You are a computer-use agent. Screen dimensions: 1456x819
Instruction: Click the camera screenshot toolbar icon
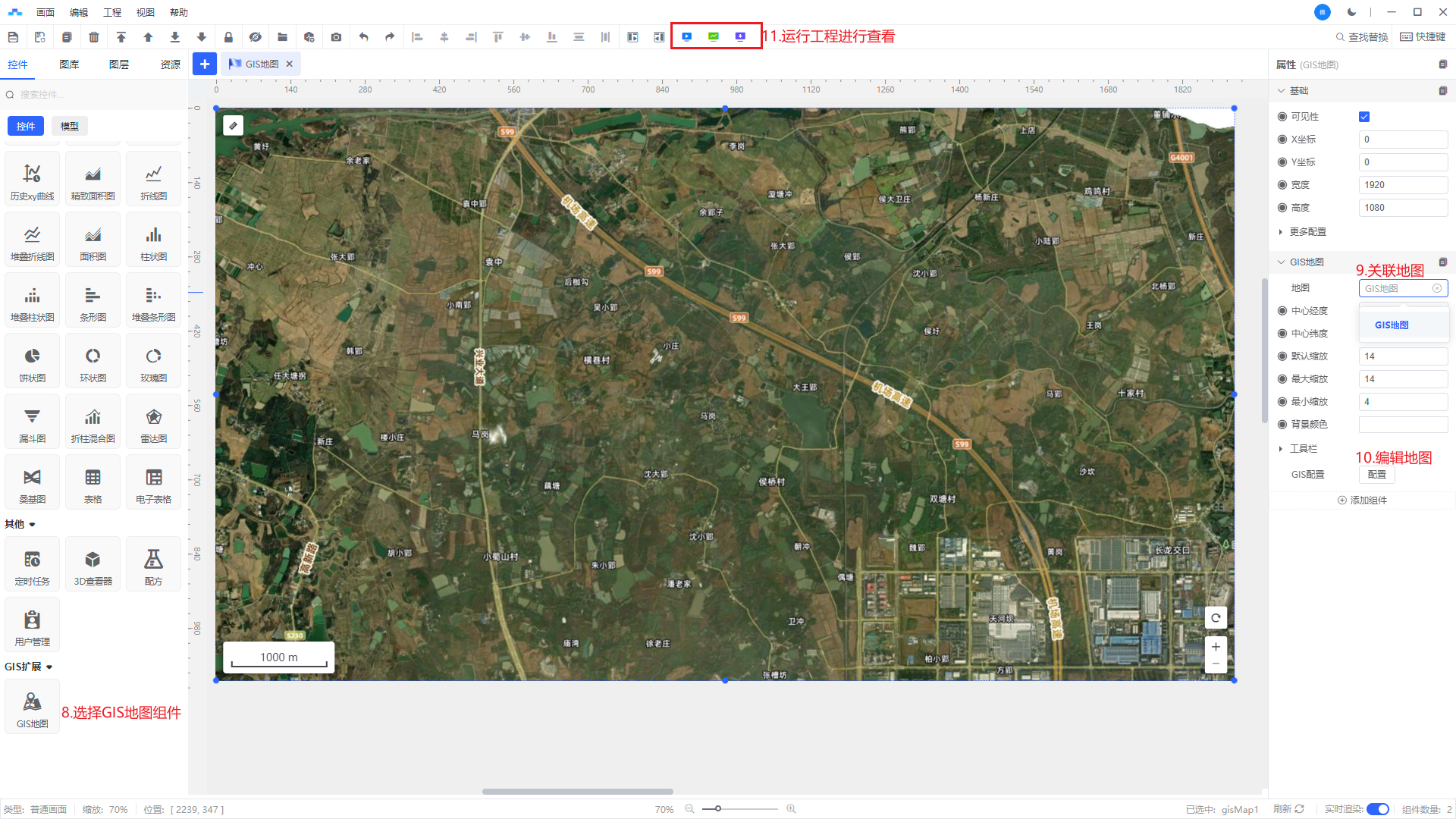pyautogui.click(x=336, y=37)
